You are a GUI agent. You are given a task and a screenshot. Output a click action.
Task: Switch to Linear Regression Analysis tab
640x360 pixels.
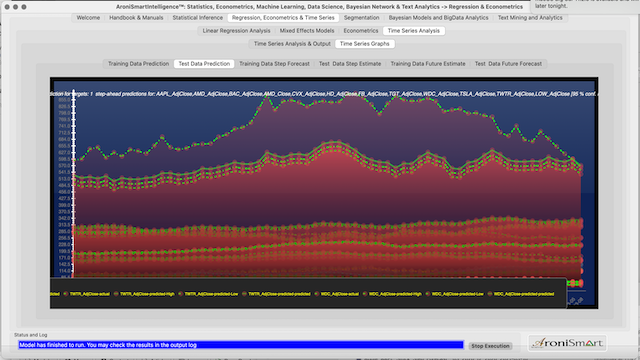pos(236,31)
